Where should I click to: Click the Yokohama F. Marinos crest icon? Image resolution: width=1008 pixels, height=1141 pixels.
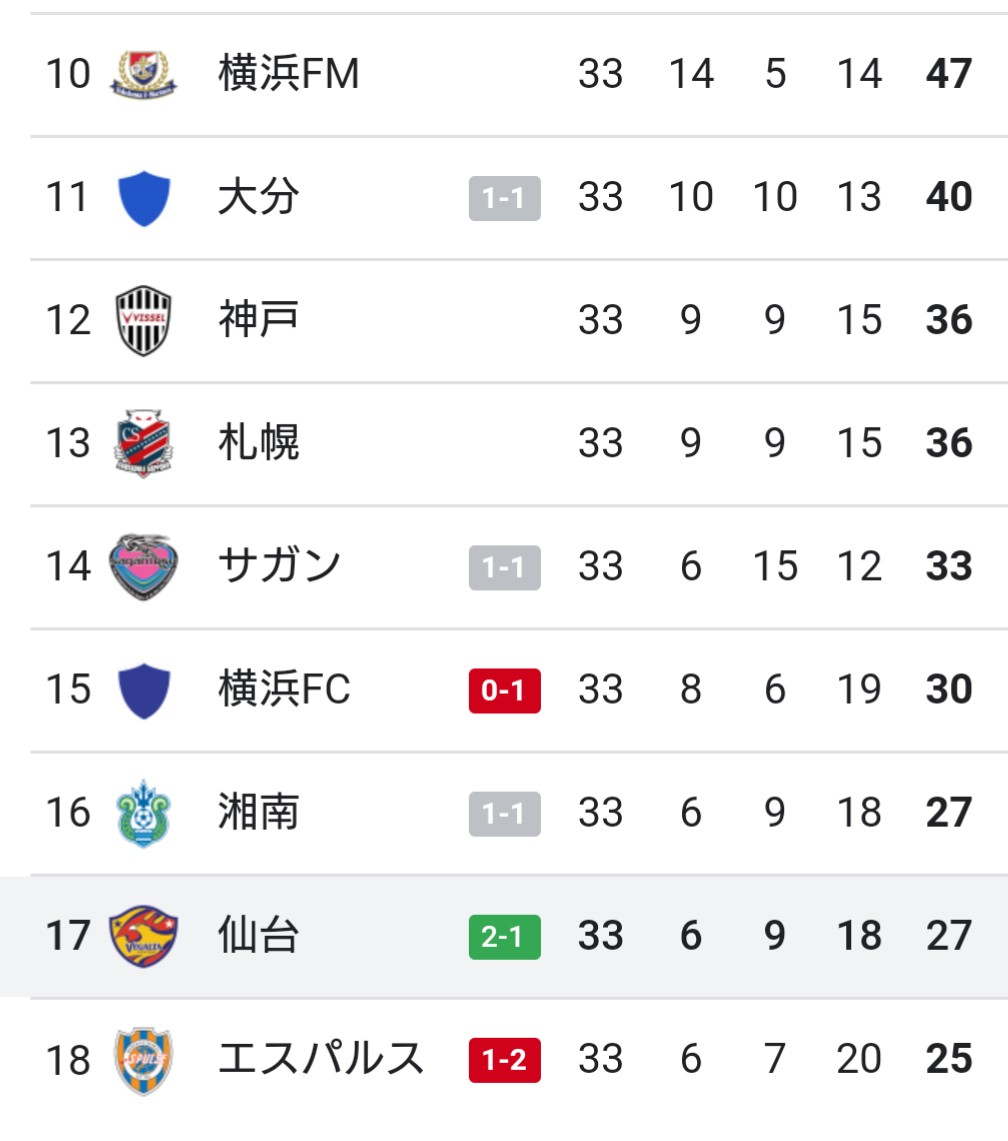click(144, 74)
